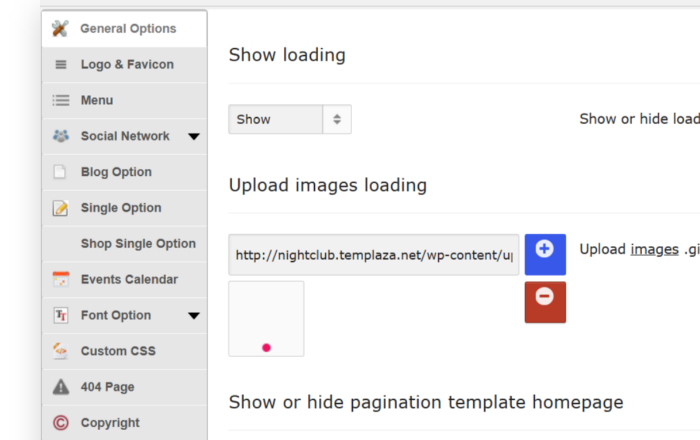Click the Logo & Favicon lines icon
The height and width of the screenshot is (440, 700).
(61, 65)
